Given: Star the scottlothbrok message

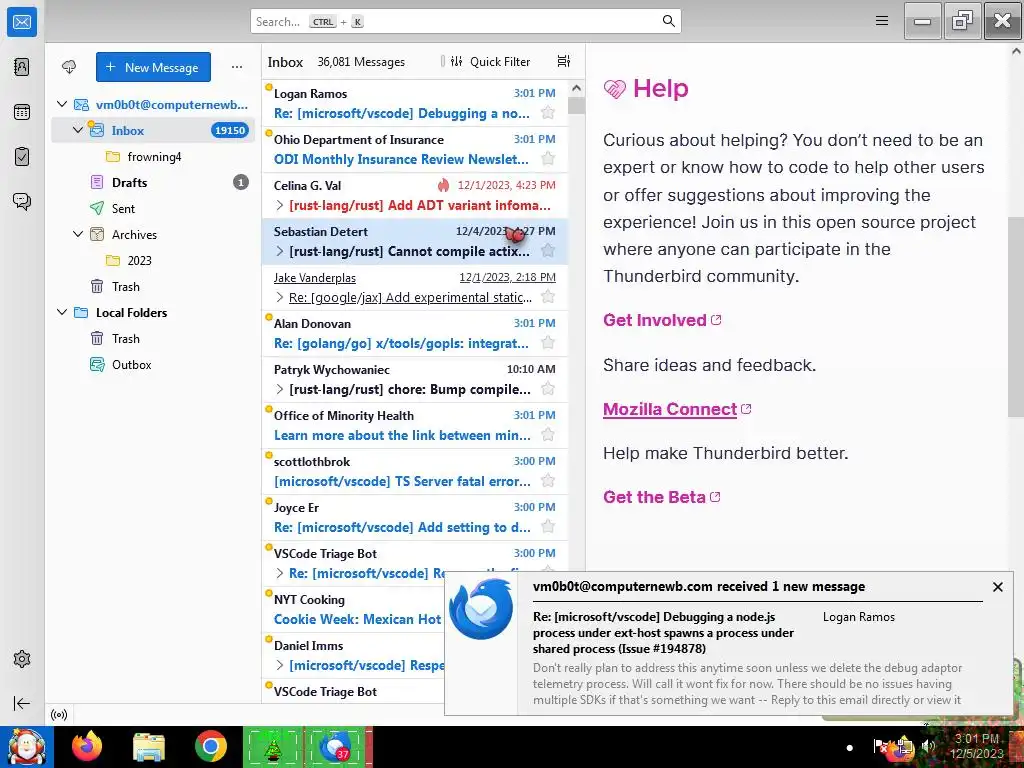Looking at the screenshot, I should (x=548, y=481).
